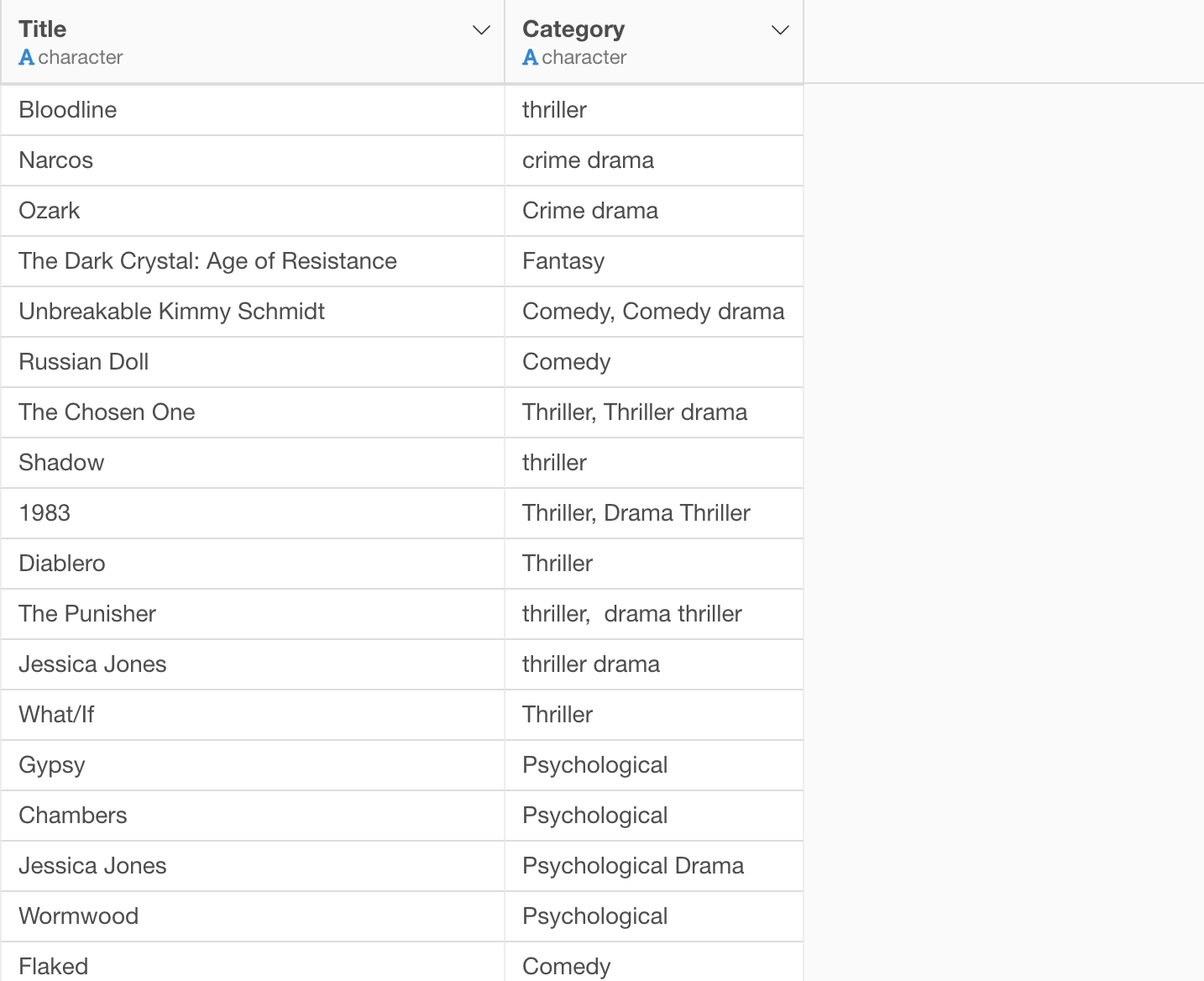1204x981 pixels.
Task: Select the Shadow title cell
Action: pyautogui.click(x=252, y=463)
